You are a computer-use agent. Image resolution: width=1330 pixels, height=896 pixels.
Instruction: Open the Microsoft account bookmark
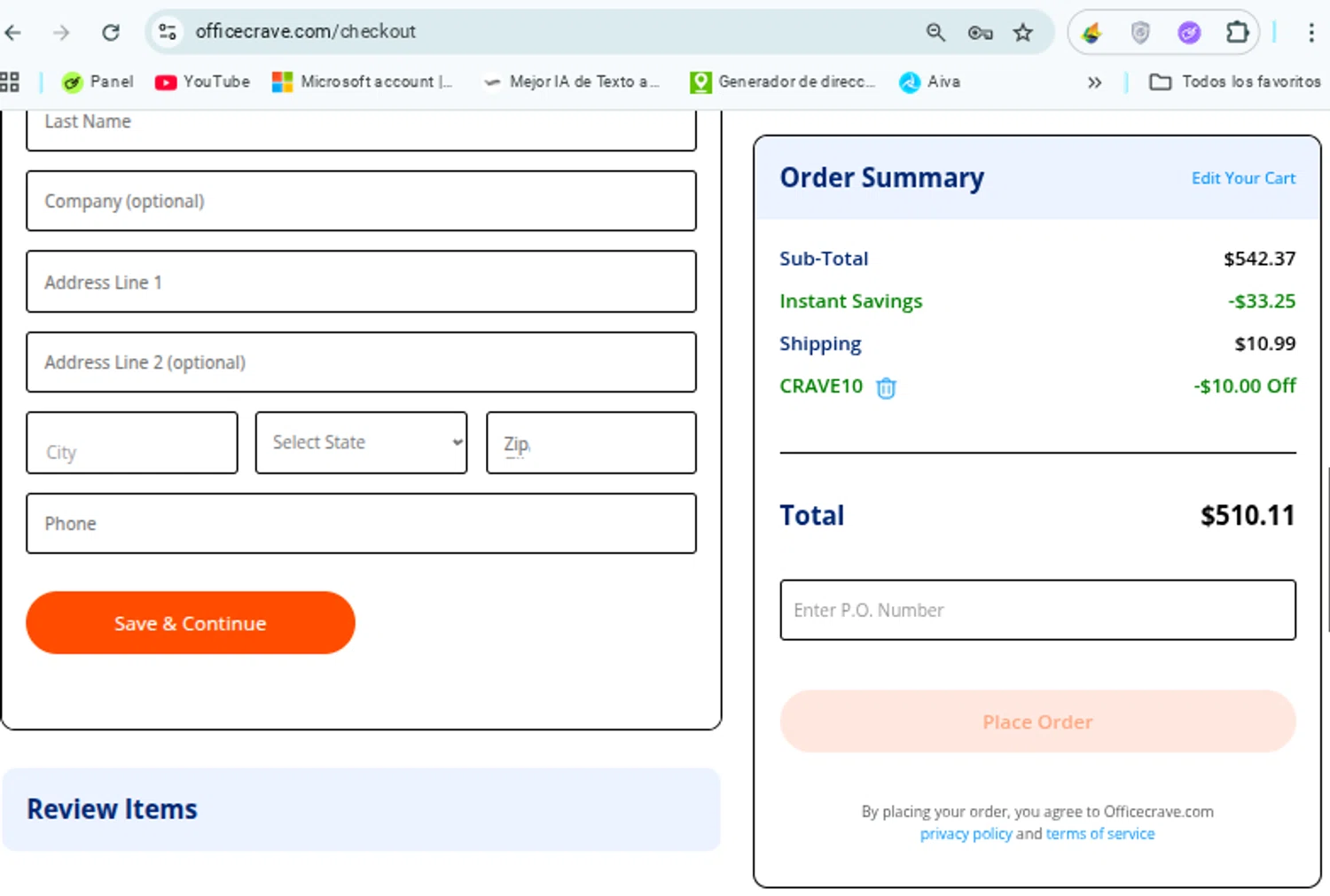click(363, 82)
